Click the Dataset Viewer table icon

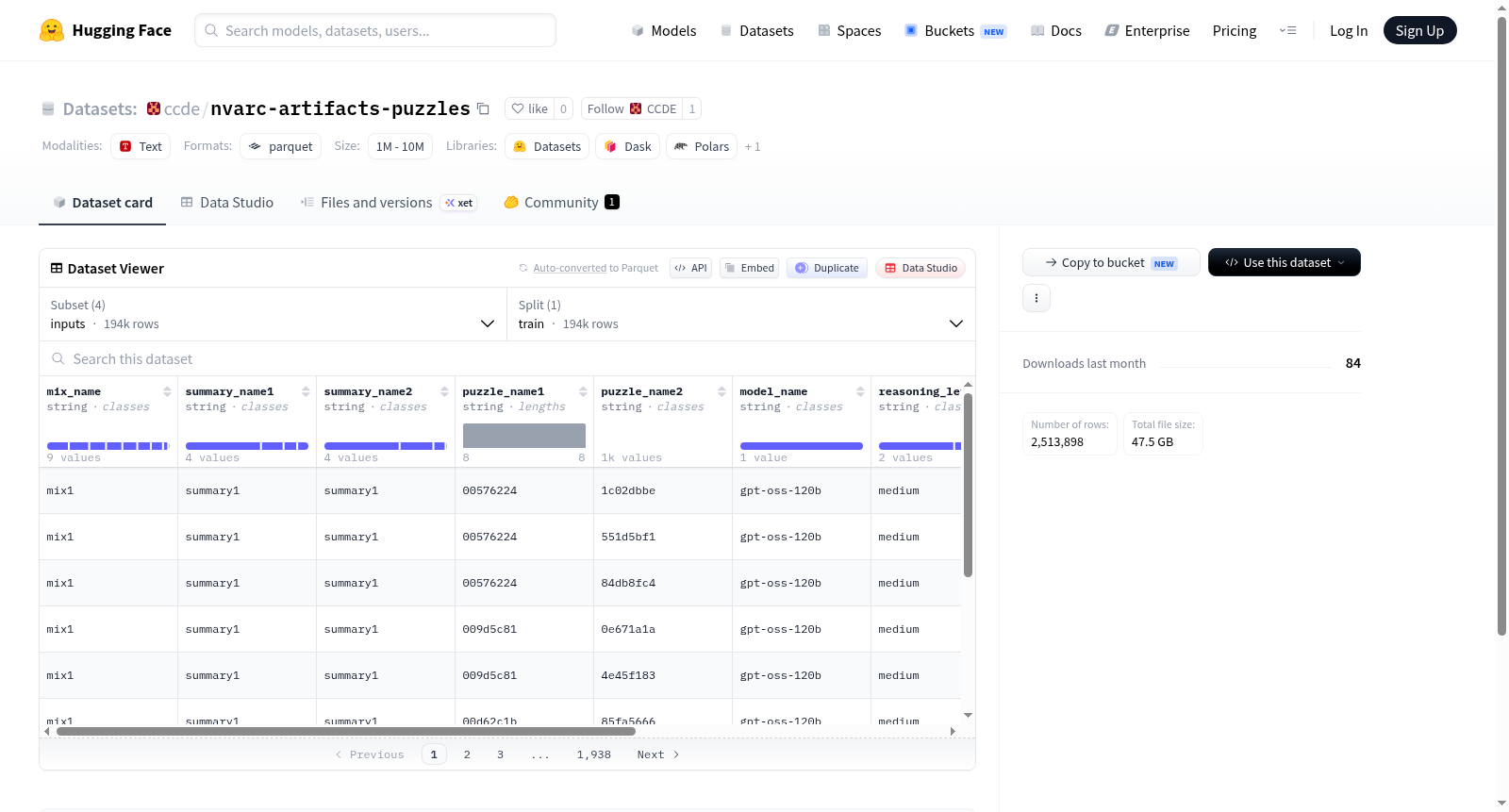pos(57,269)
